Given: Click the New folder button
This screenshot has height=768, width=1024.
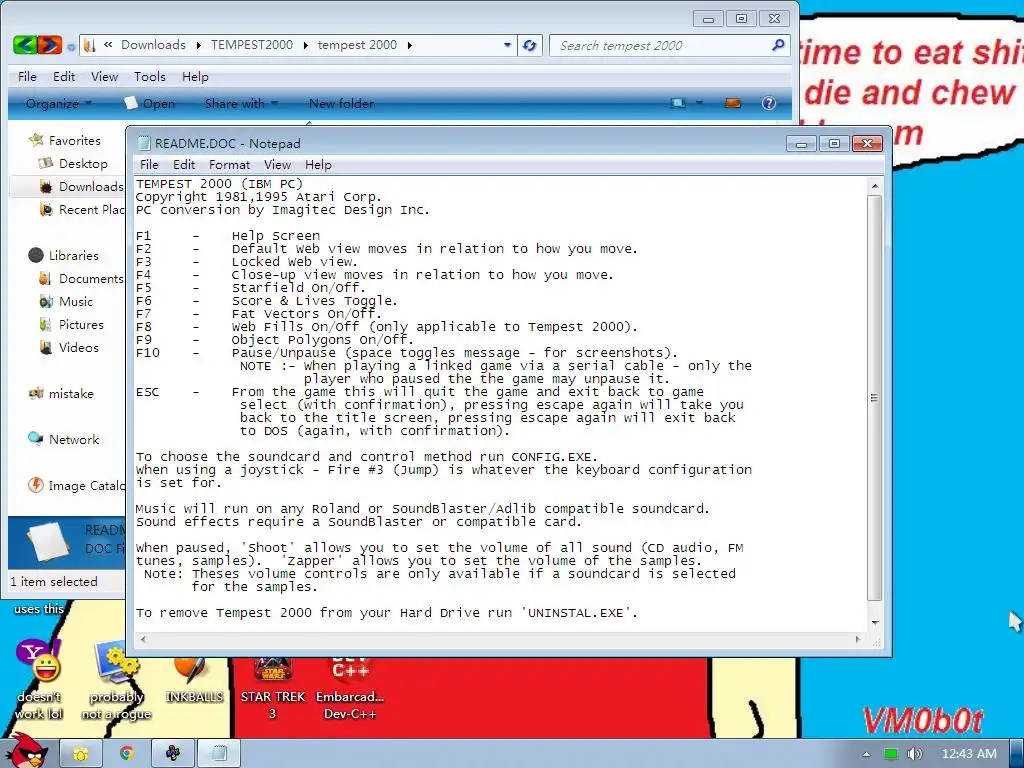Looking at the screenshot, I should tap(341, 103).
